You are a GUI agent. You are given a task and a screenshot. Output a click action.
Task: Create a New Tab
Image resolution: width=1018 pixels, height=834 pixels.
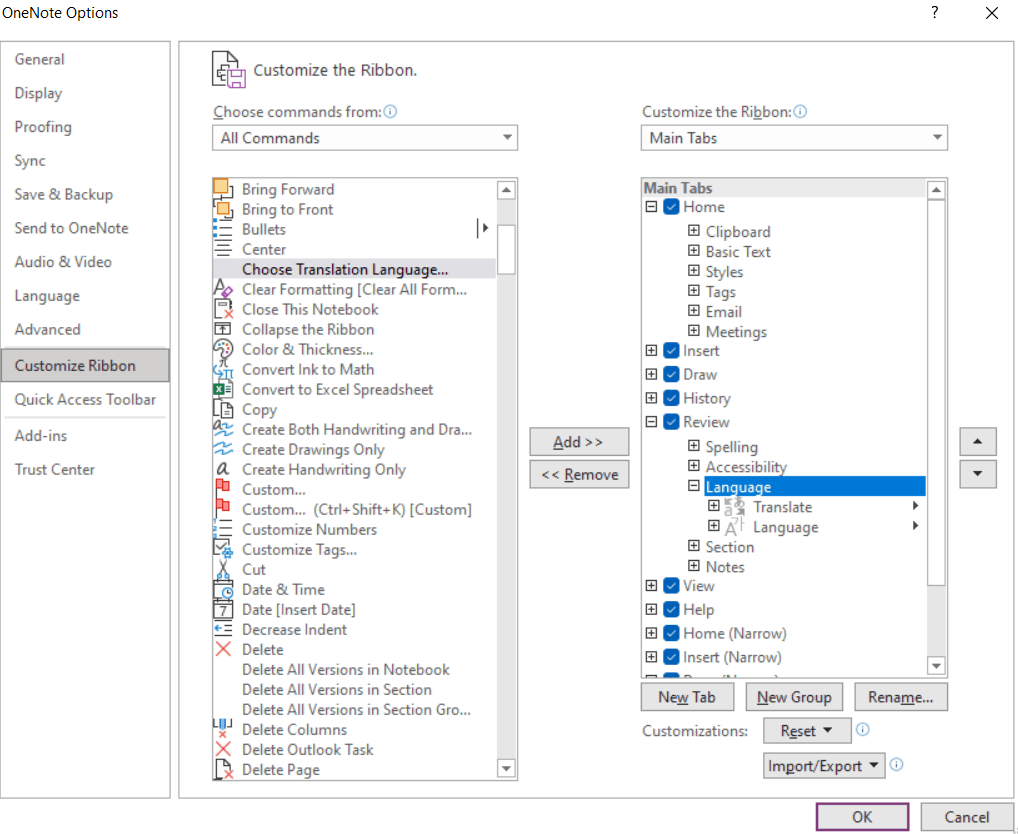click(x=687, y=697)
